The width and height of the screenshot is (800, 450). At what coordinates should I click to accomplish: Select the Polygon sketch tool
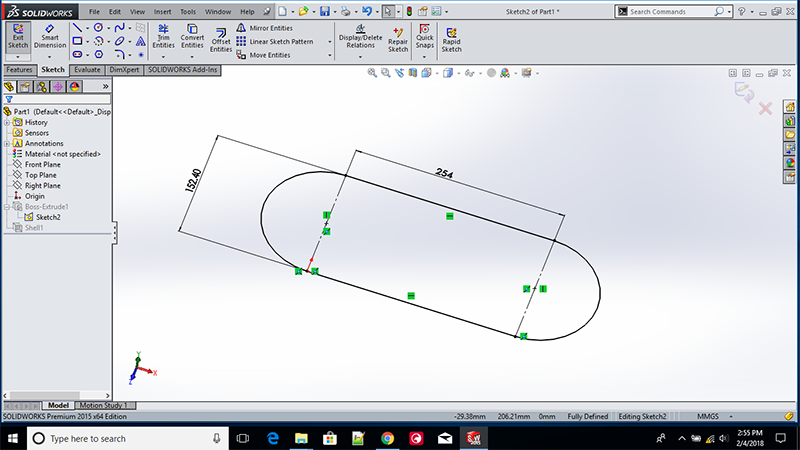(x=98, y=54)
